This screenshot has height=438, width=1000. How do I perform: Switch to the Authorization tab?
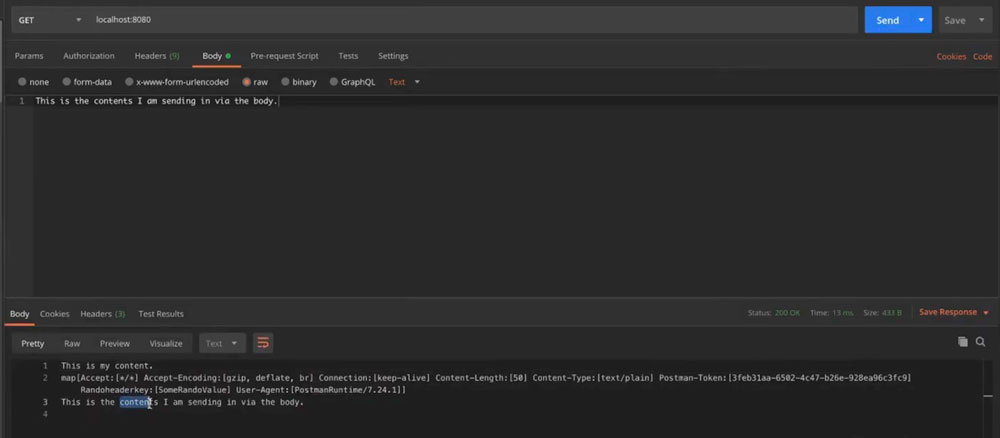coord(89,56)
